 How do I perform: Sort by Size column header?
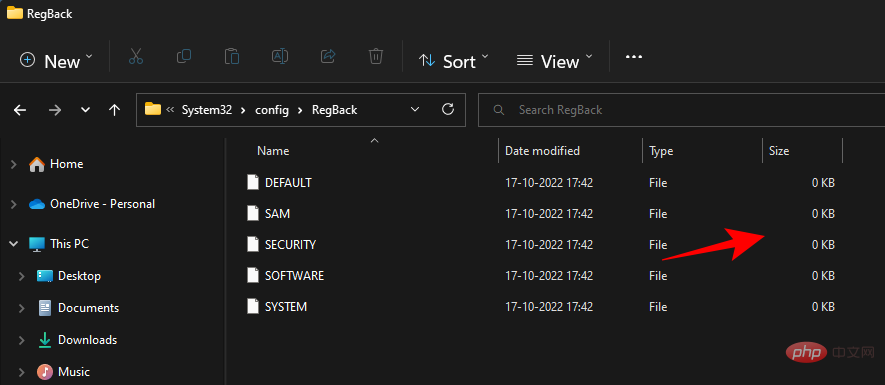pyautogui.click(x=779, y=151)
